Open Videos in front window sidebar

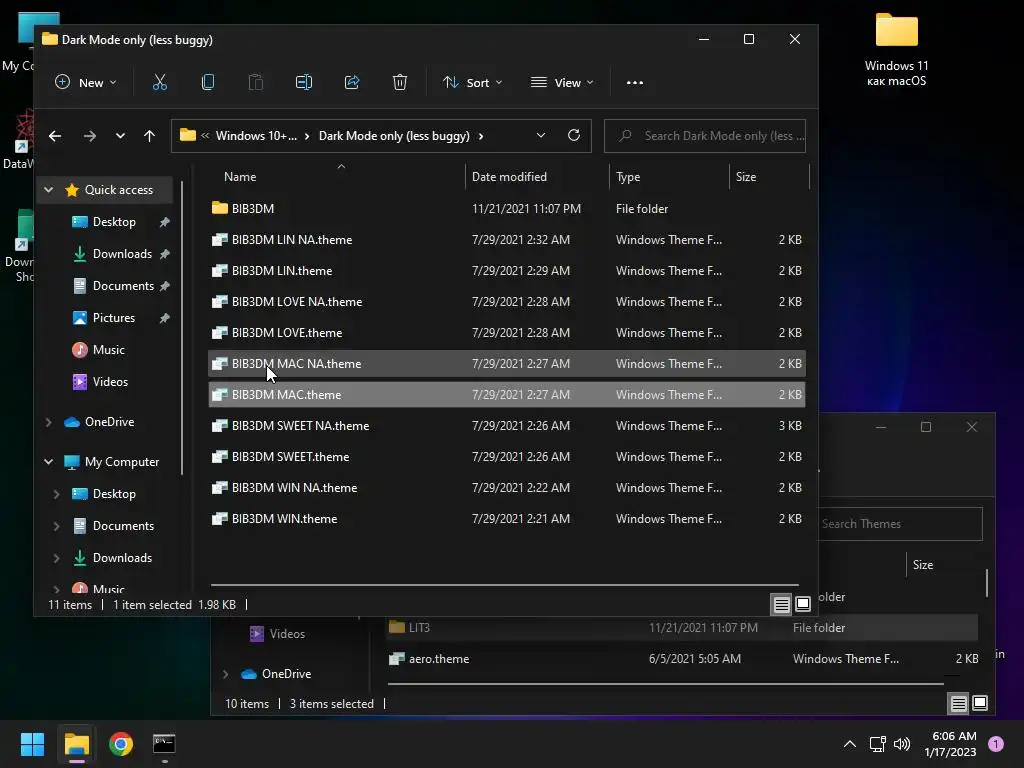coord(110,382)
